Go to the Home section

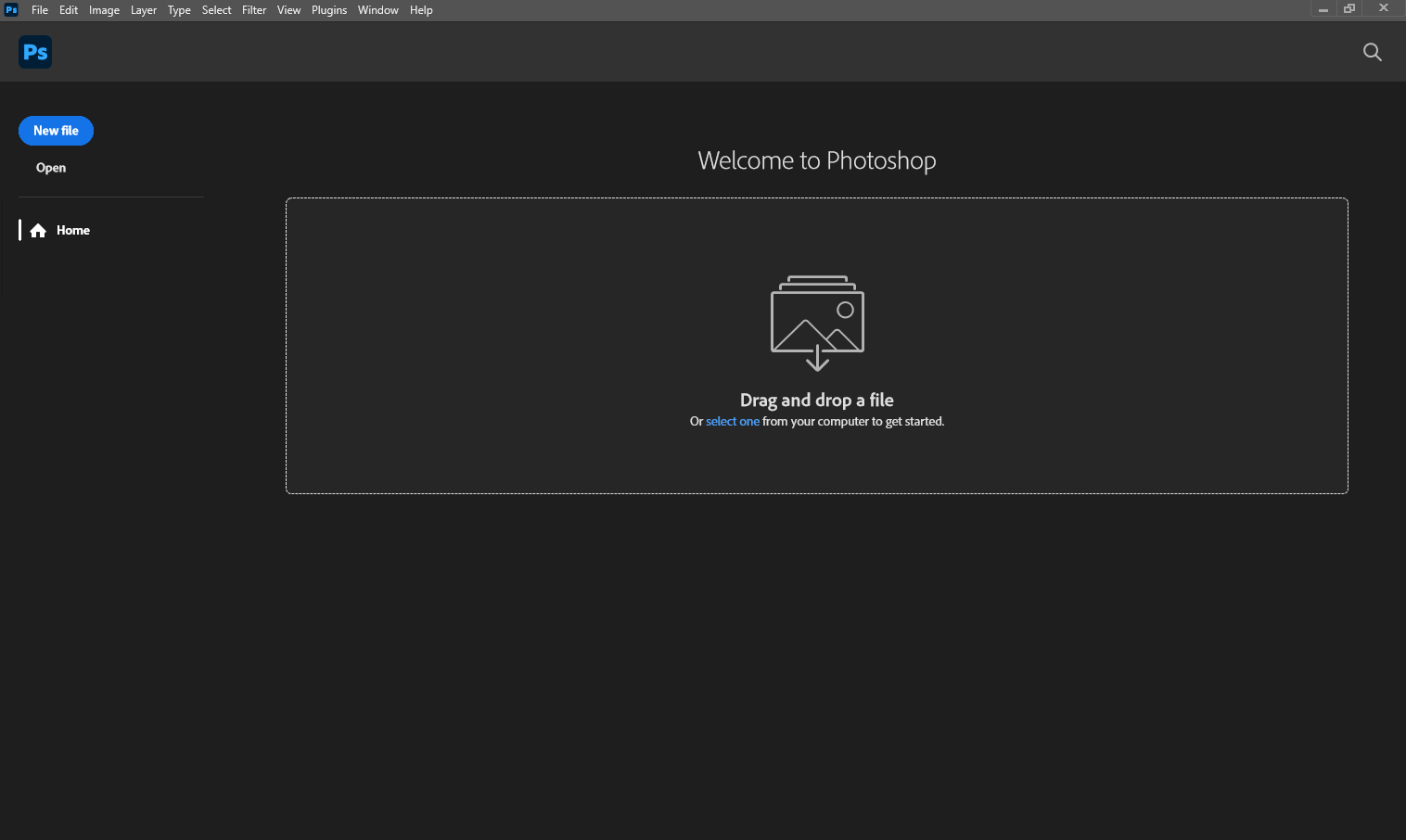pos(72,231)
